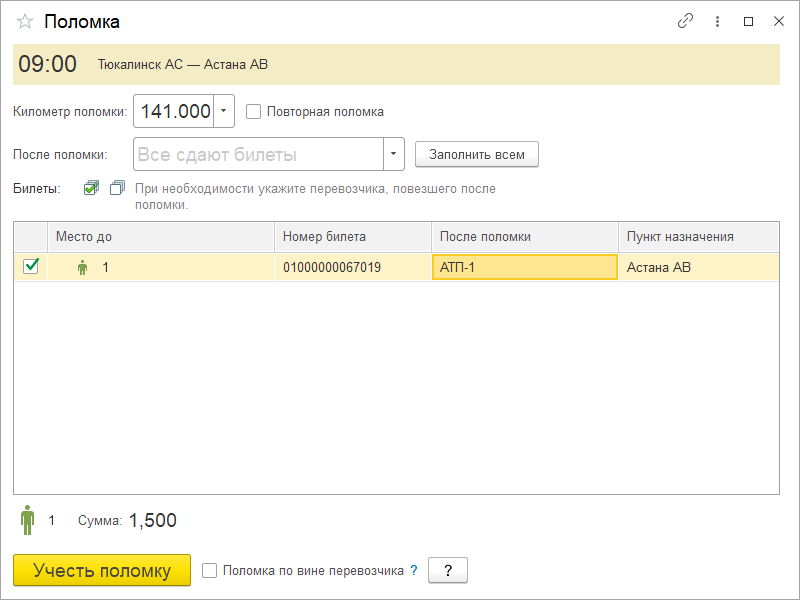Copy link using the chain icon
The height and width of the screenshot is (600, 800).
[685, 21]
